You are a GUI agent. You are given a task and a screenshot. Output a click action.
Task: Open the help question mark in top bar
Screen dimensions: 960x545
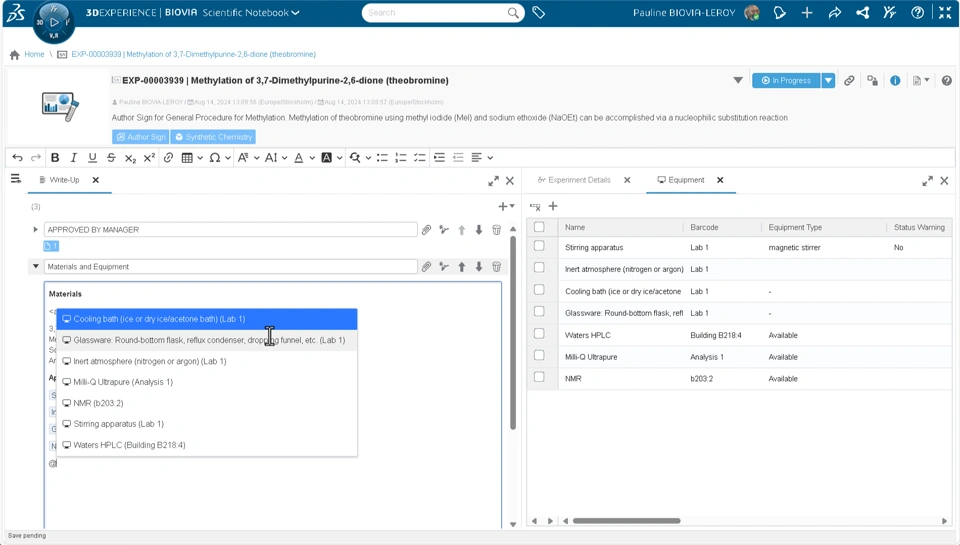(917, 12)
